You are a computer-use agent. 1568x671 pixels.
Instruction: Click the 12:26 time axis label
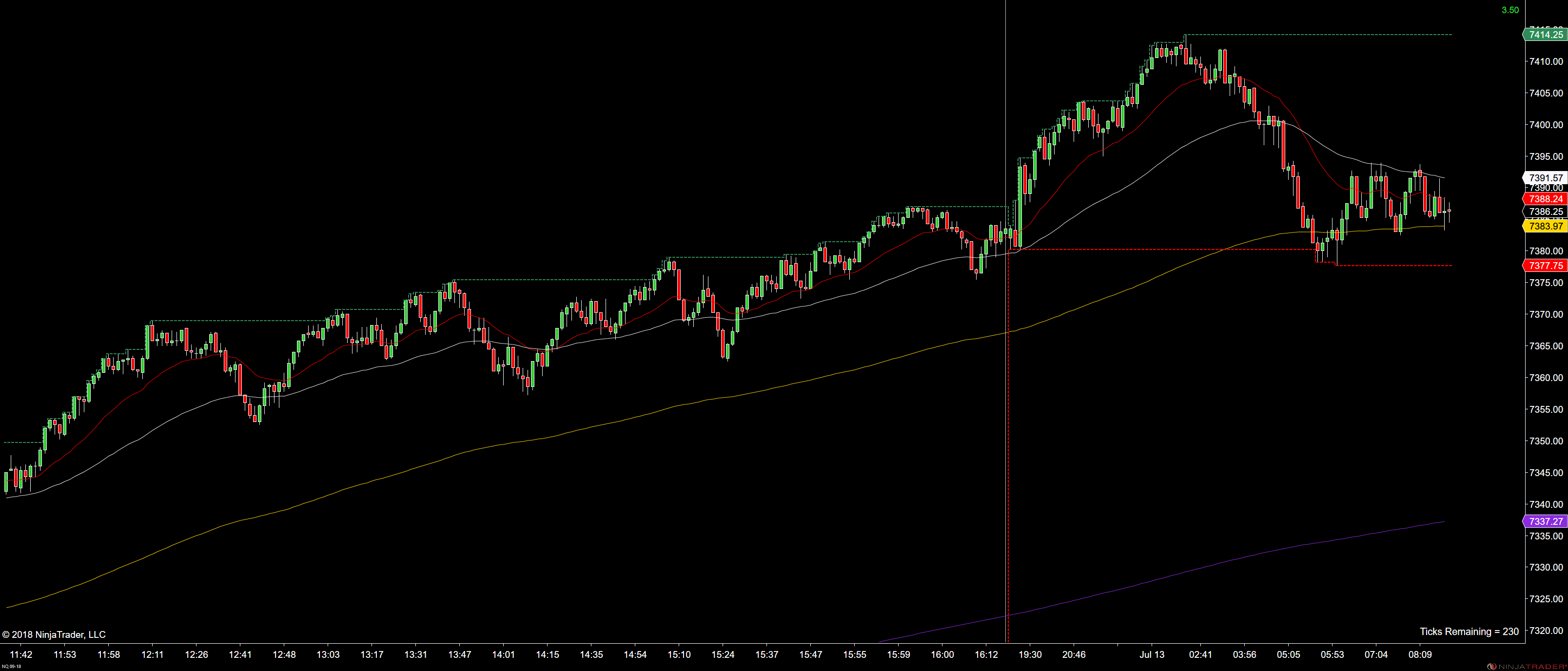[x=196, y=654]
